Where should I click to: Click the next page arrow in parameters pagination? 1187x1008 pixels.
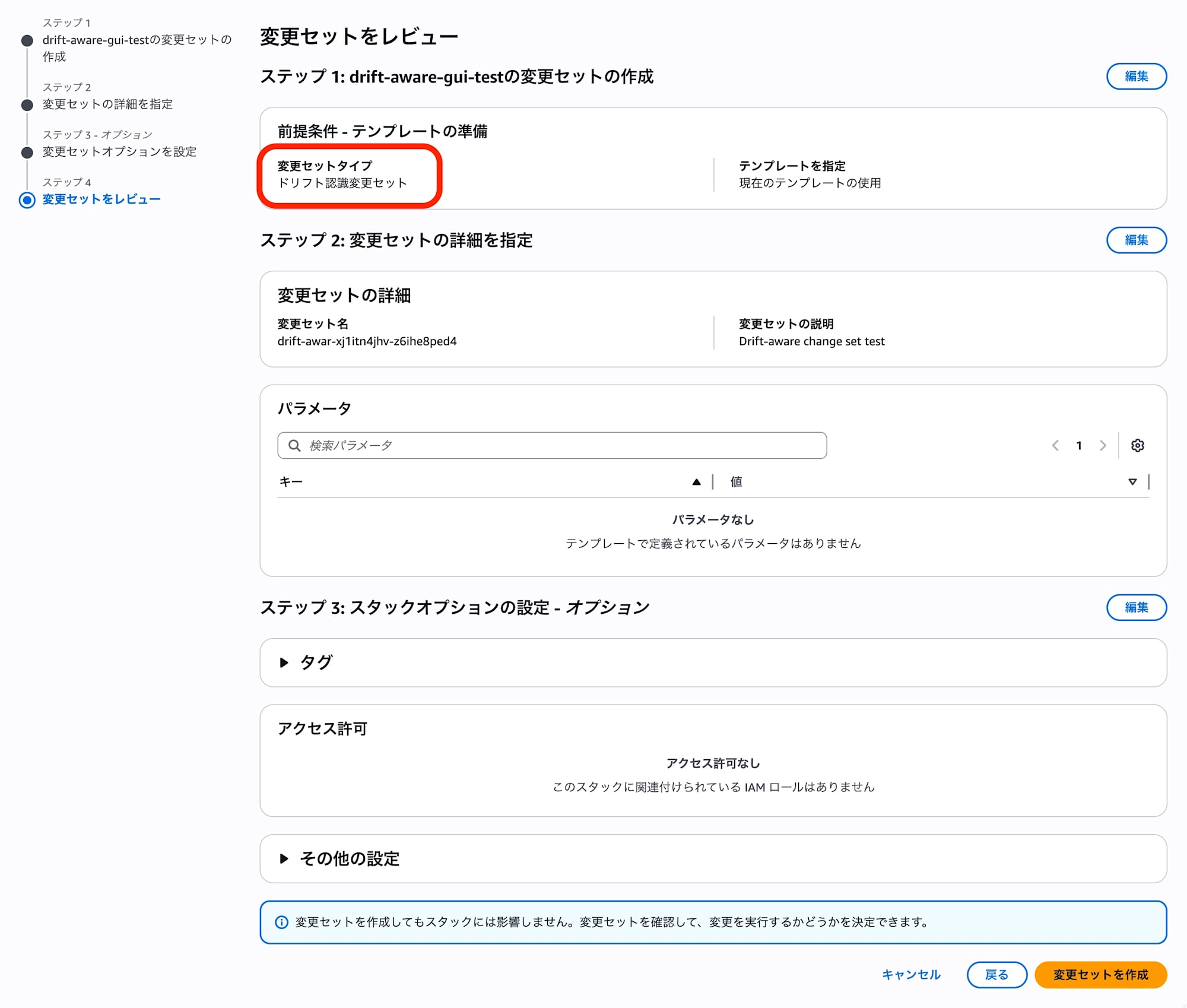point(1103,445)
